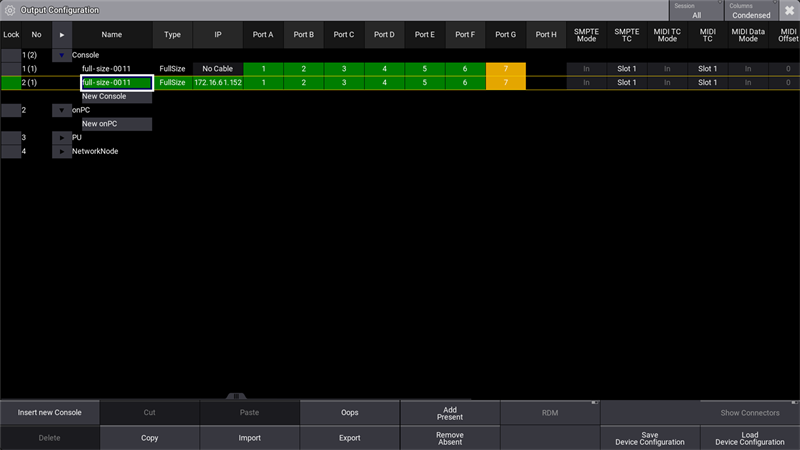Collapse the Console tree group

pyautogui.click(x=62, y=55)
